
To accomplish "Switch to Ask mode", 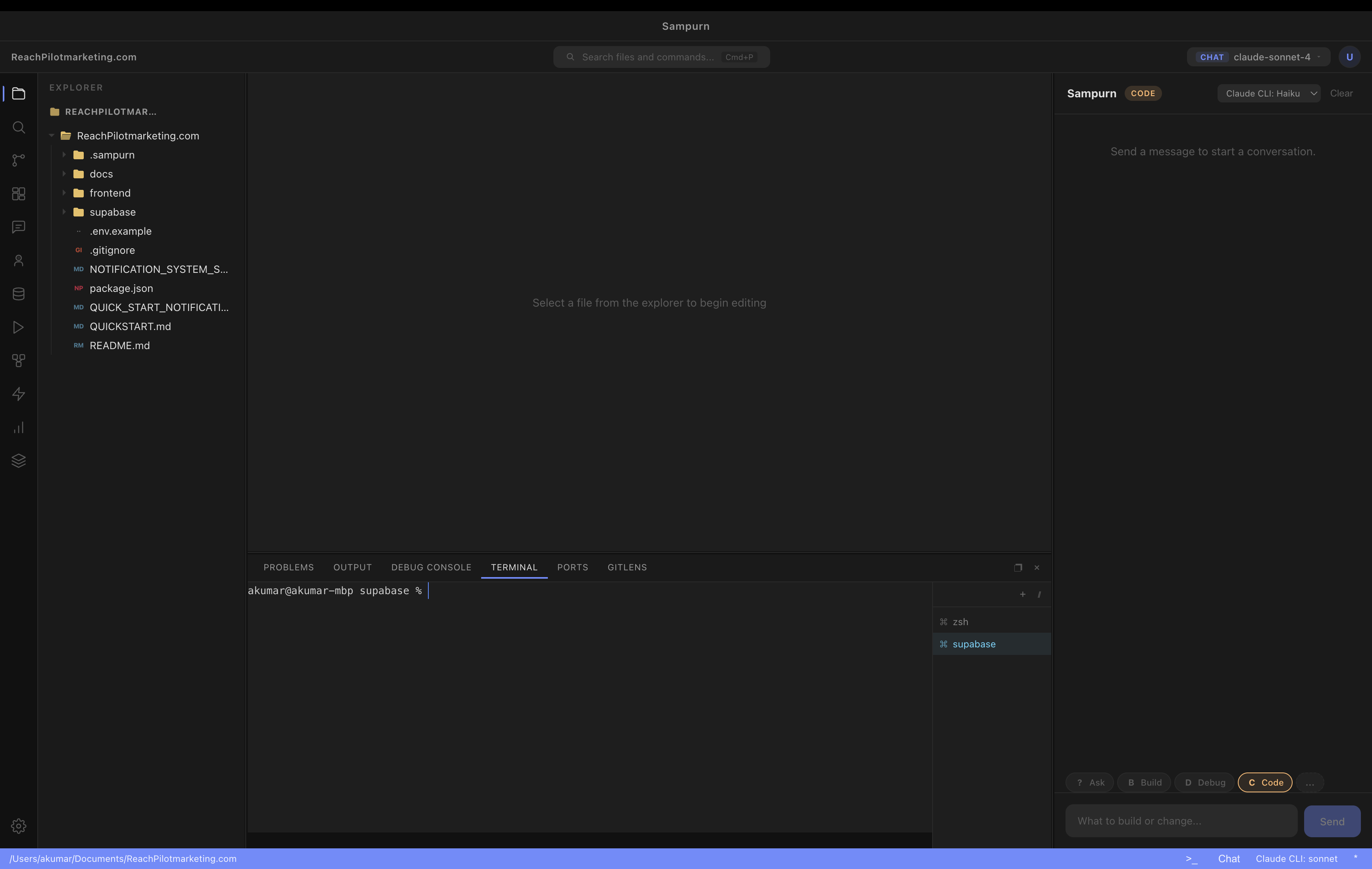I will (1089, 782).
